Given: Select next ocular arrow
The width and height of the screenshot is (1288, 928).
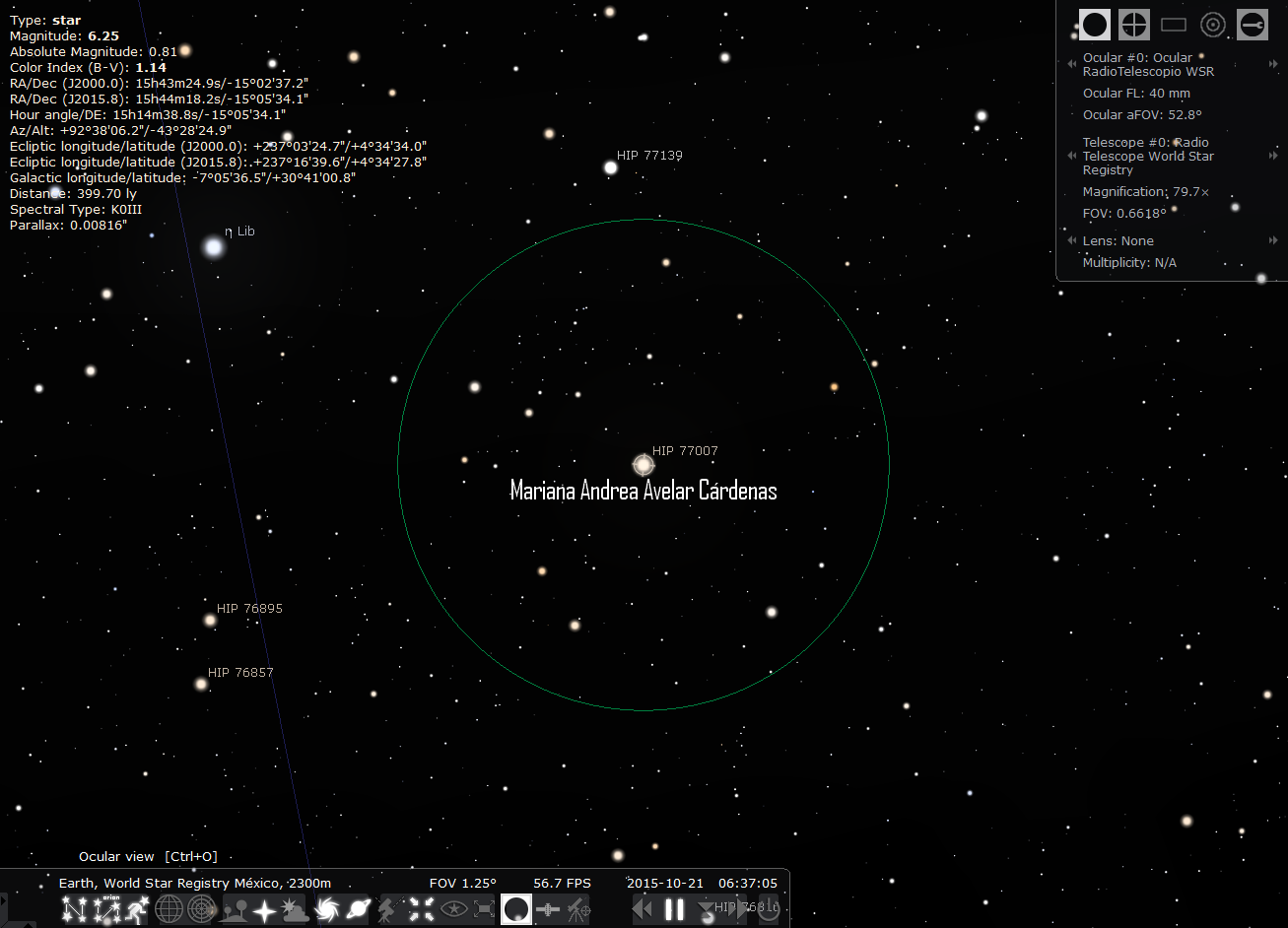Looking at the screenshot, I should coord(1273,64).
